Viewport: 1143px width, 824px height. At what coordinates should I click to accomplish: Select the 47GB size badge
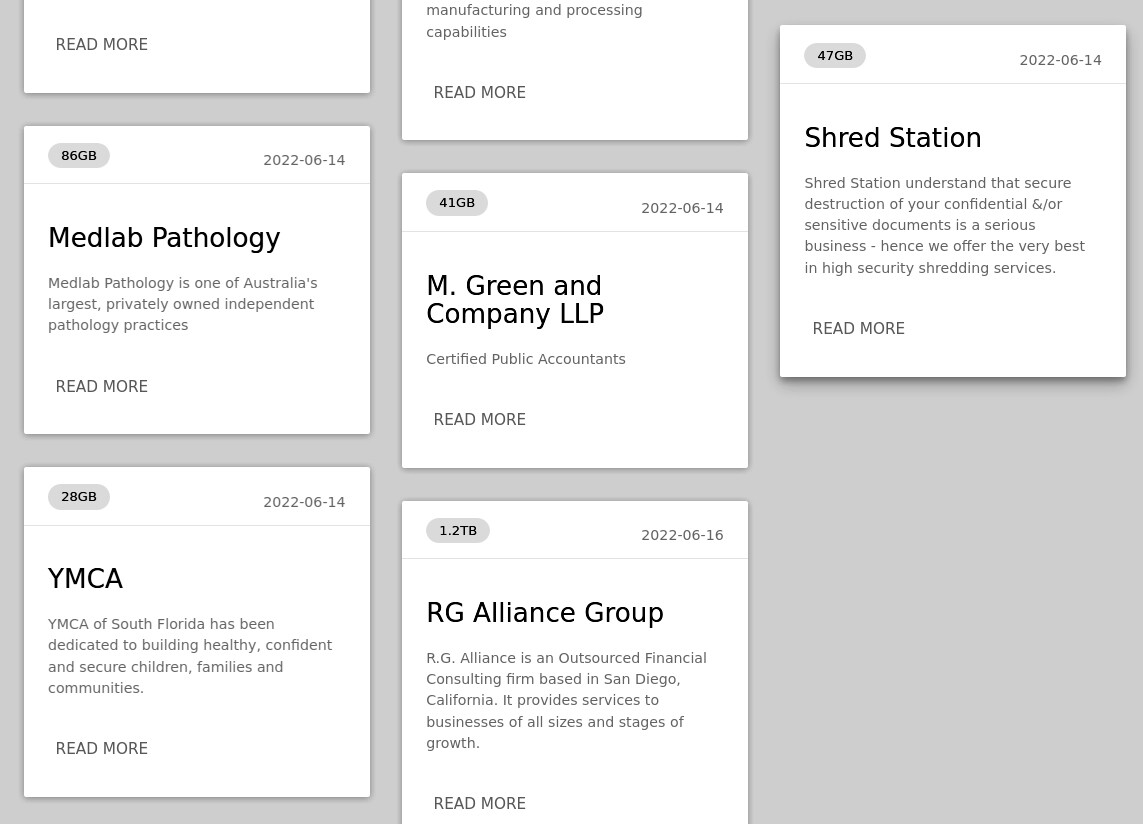pyautogui.click(x=835, y=55)
